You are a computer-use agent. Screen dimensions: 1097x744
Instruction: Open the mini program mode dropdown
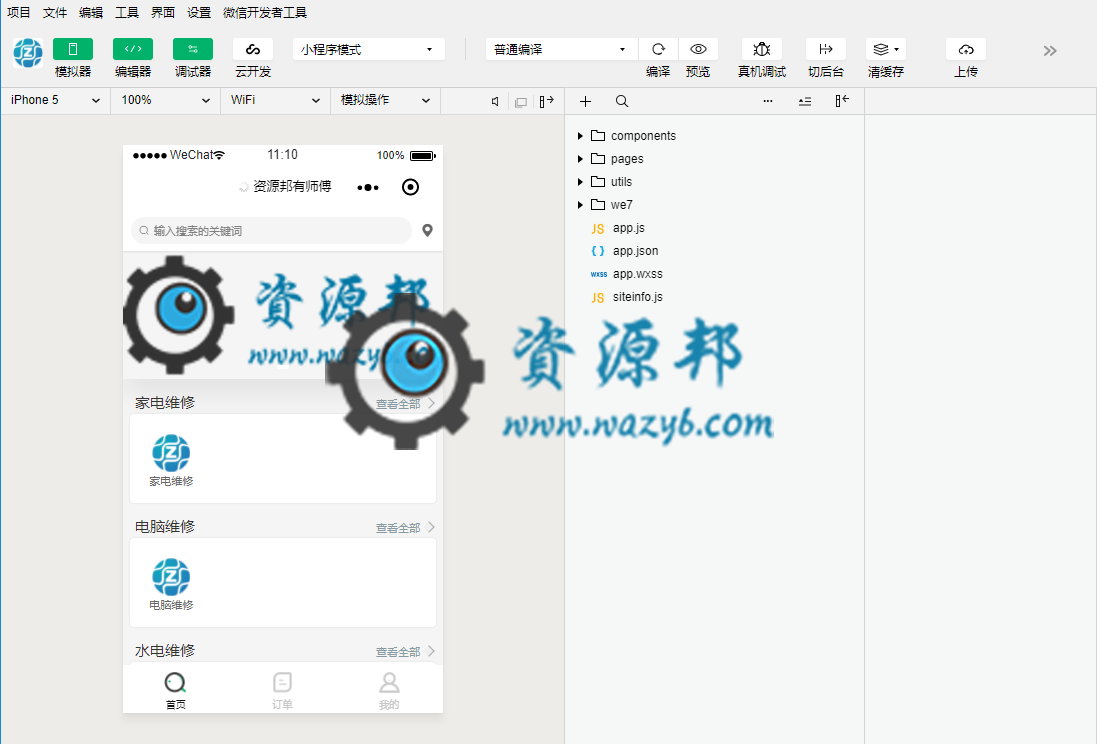[x=369, y=49]
